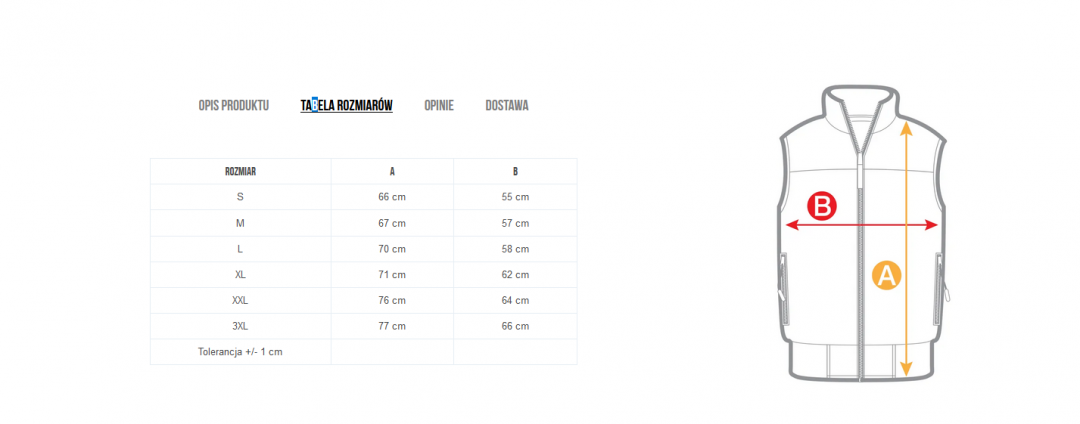
Task: Open the Dostawa tab
Action: click(507, 105)
